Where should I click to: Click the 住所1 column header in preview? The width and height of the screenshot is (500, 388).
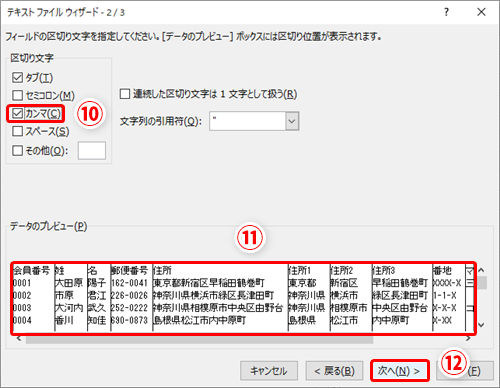pyautogui.click(x=299, y=270)
